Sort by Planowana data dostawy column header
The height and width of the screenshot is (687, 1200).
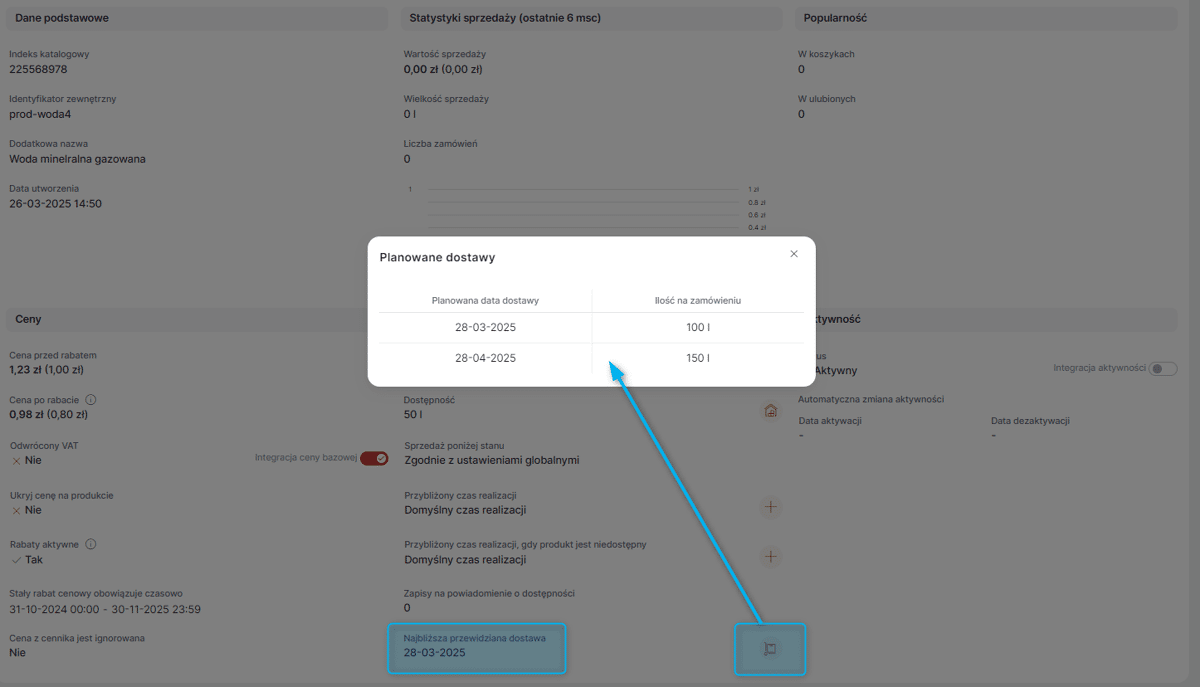[x=486, y=300]
